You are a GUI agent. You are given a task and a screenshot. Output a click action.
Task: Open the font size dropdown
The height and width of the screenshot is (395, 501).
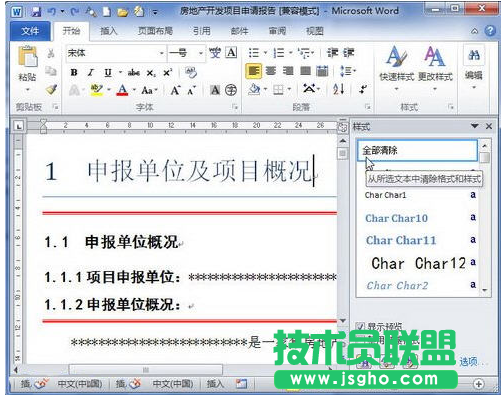(x=201, y=53)
